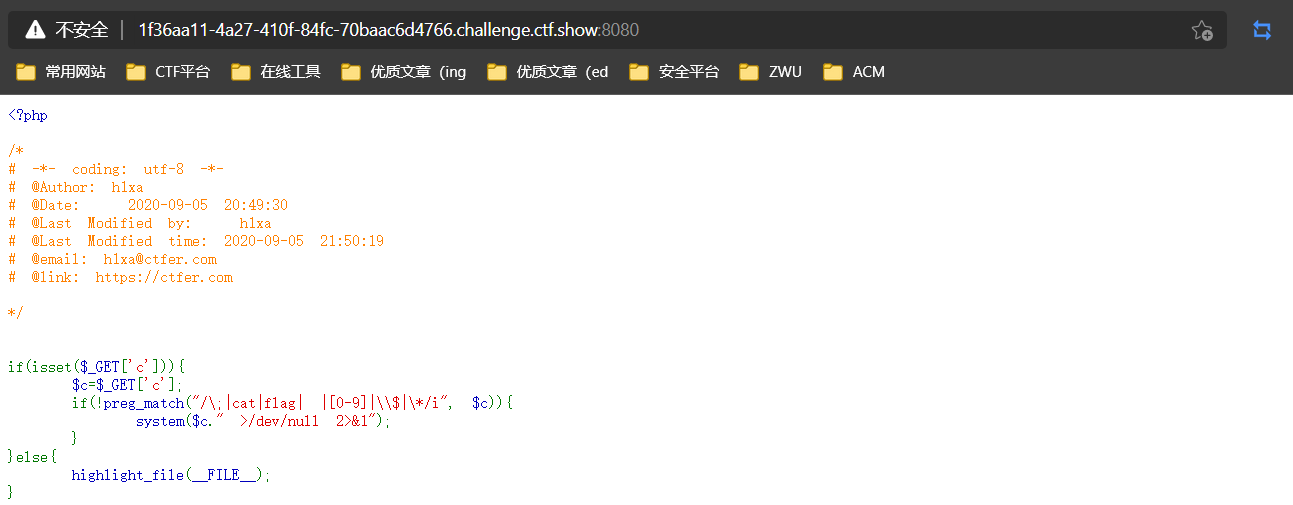Click the }else{ code line
Viewport: 1293px width, 505px height.
click(x=32, y=457)
